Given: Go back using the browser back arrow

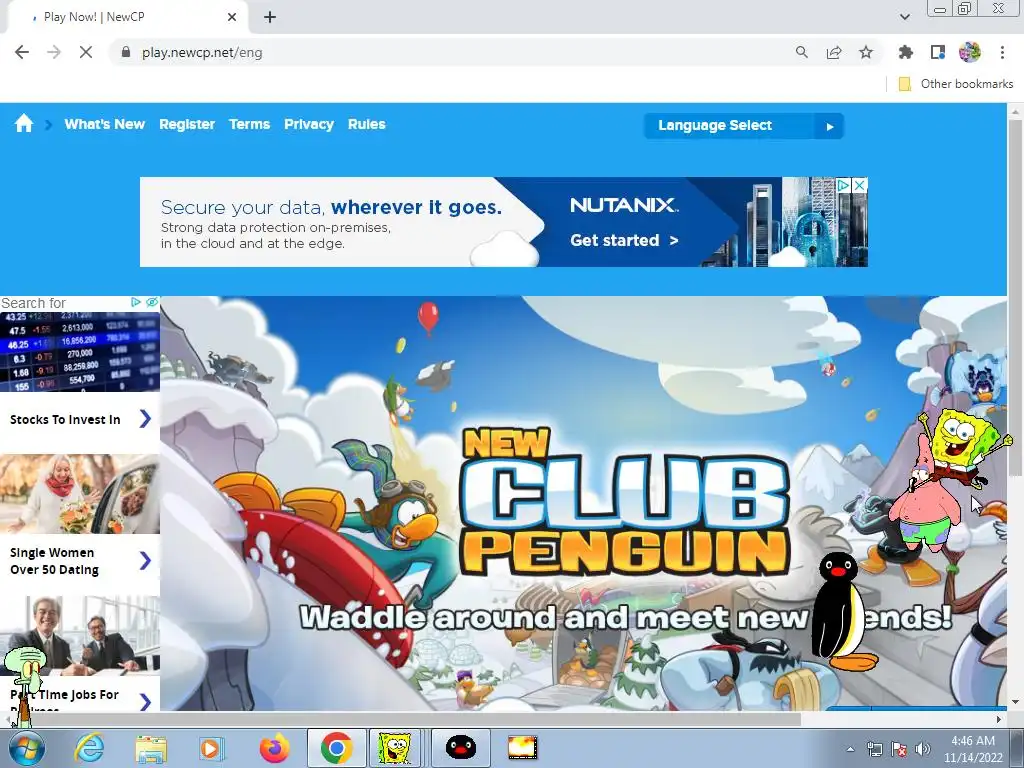Looking at the screenshot, I should (22, 52).
